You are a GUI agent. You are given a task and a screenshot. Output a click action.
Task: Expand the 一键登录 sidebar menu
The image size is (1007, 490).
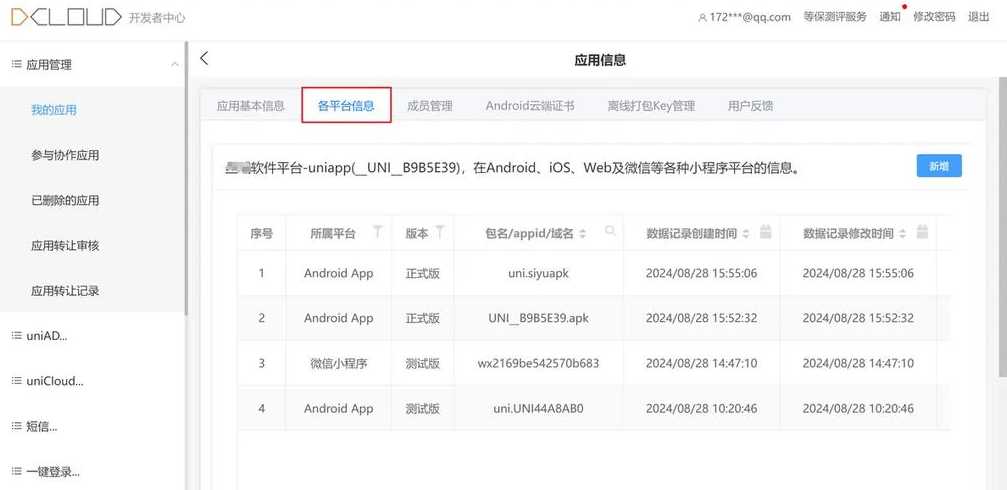click(x=92, y=471)
